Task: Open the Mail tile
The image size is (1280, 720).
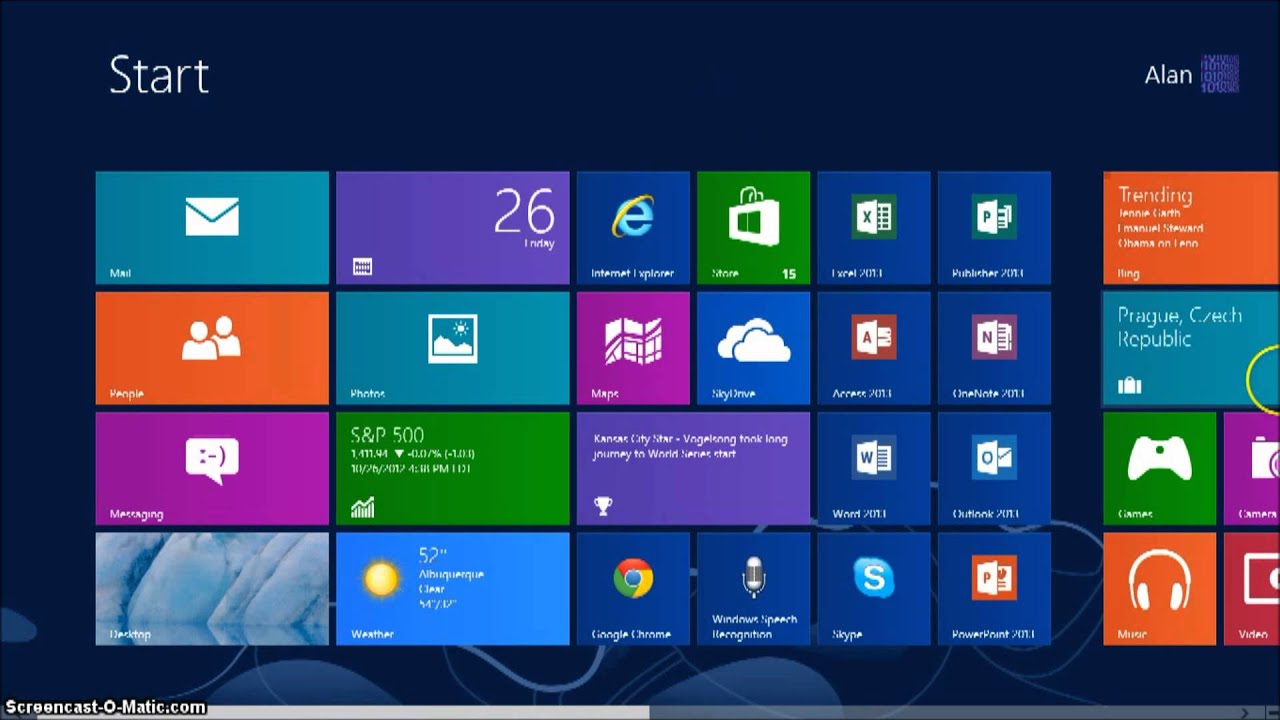Action: click(x=212, y=228)
